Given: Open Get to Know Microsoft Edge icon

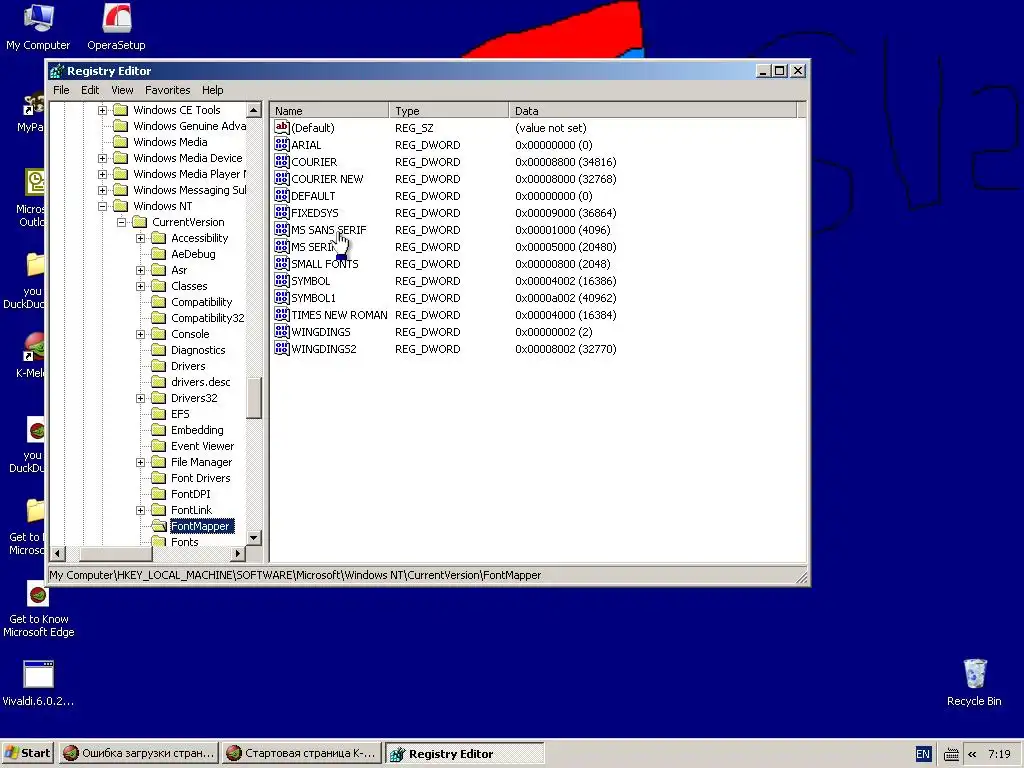Looking at the screenshot, I should coord(38,609).
